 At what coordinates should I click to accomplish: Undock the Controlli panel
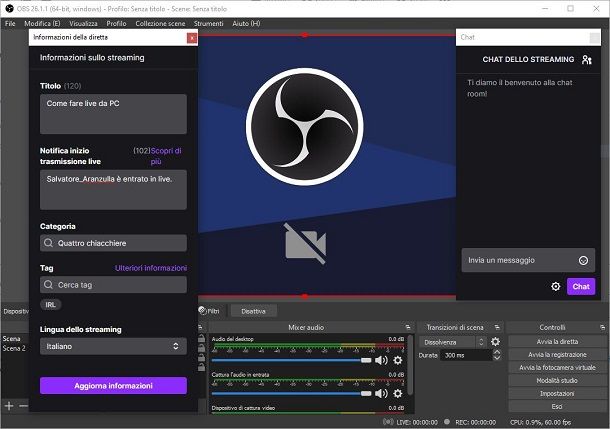(602, 327)
